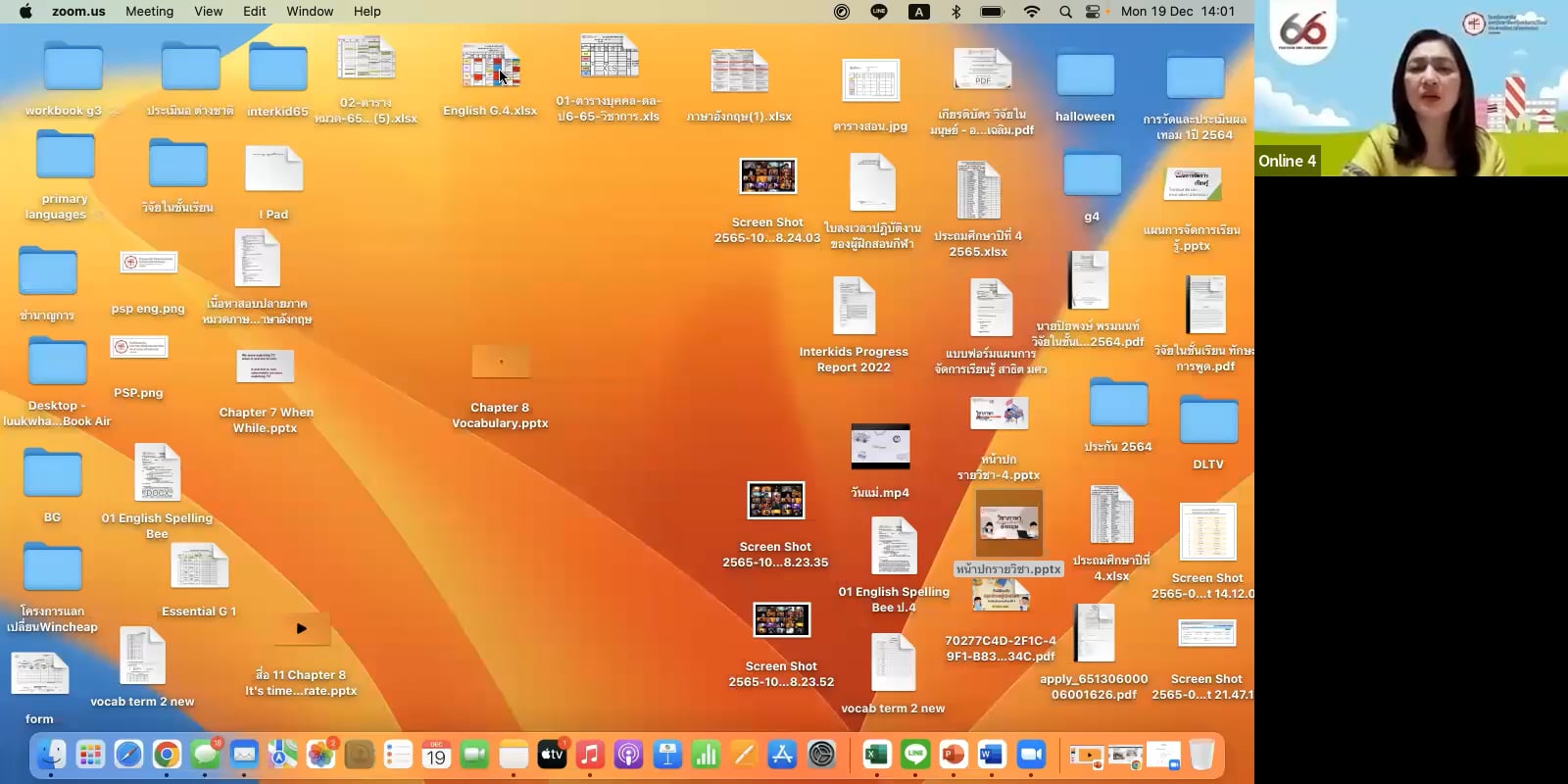Select the halloween folder
This screenshot has height=784, width=1568.
(x=1085, y=76)
